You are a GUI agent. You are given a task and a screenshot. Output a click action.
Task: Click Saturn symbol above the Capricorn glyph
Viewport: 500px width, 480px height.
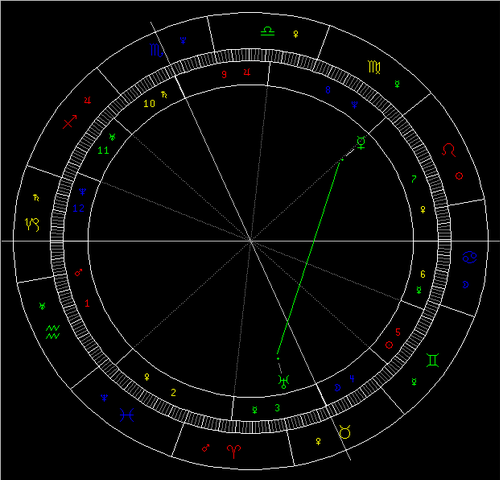36,198
